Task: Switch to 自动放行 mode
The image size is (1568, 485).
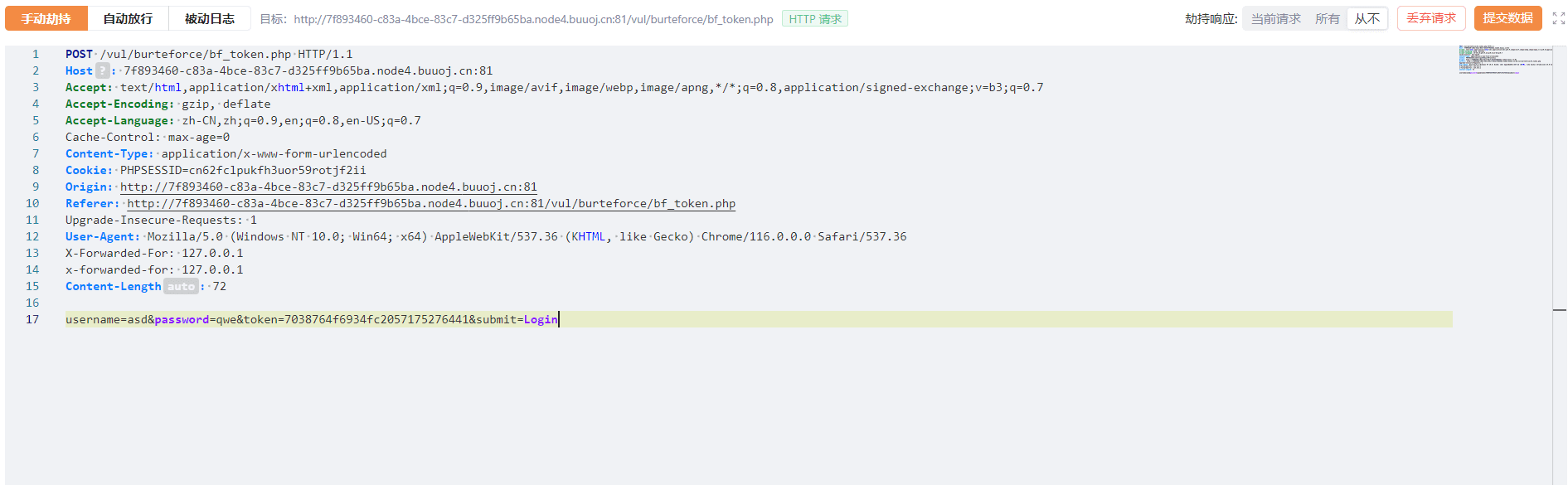Action: 128,19
